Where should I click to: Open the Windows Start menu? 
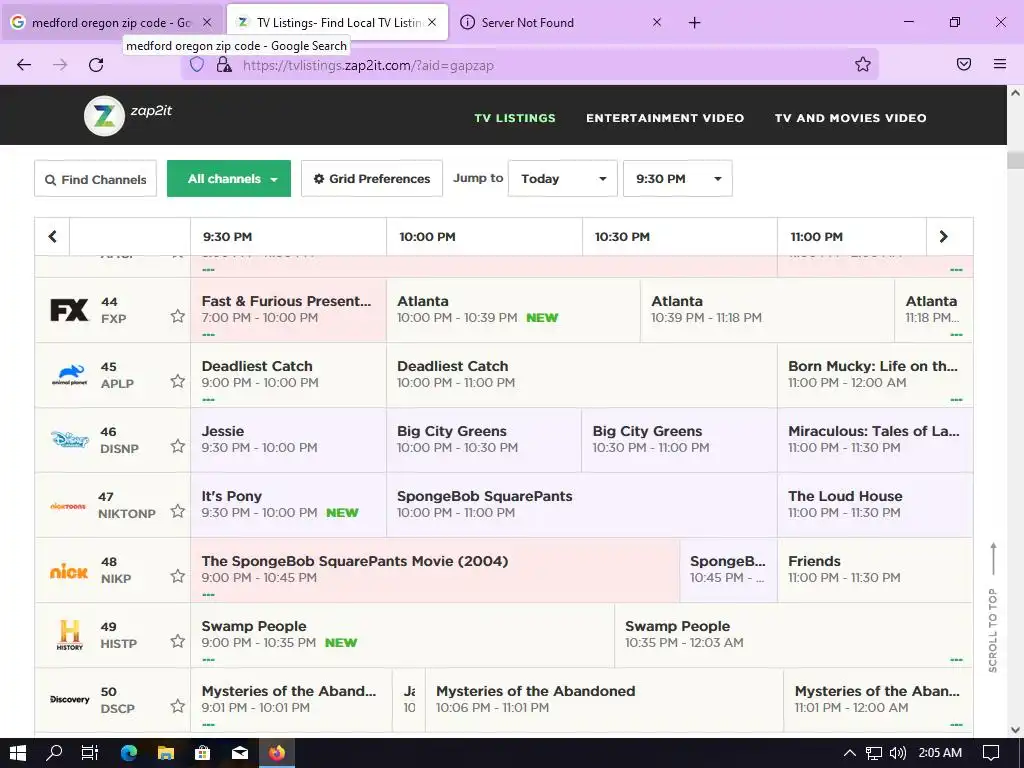[x=18, y=753]
